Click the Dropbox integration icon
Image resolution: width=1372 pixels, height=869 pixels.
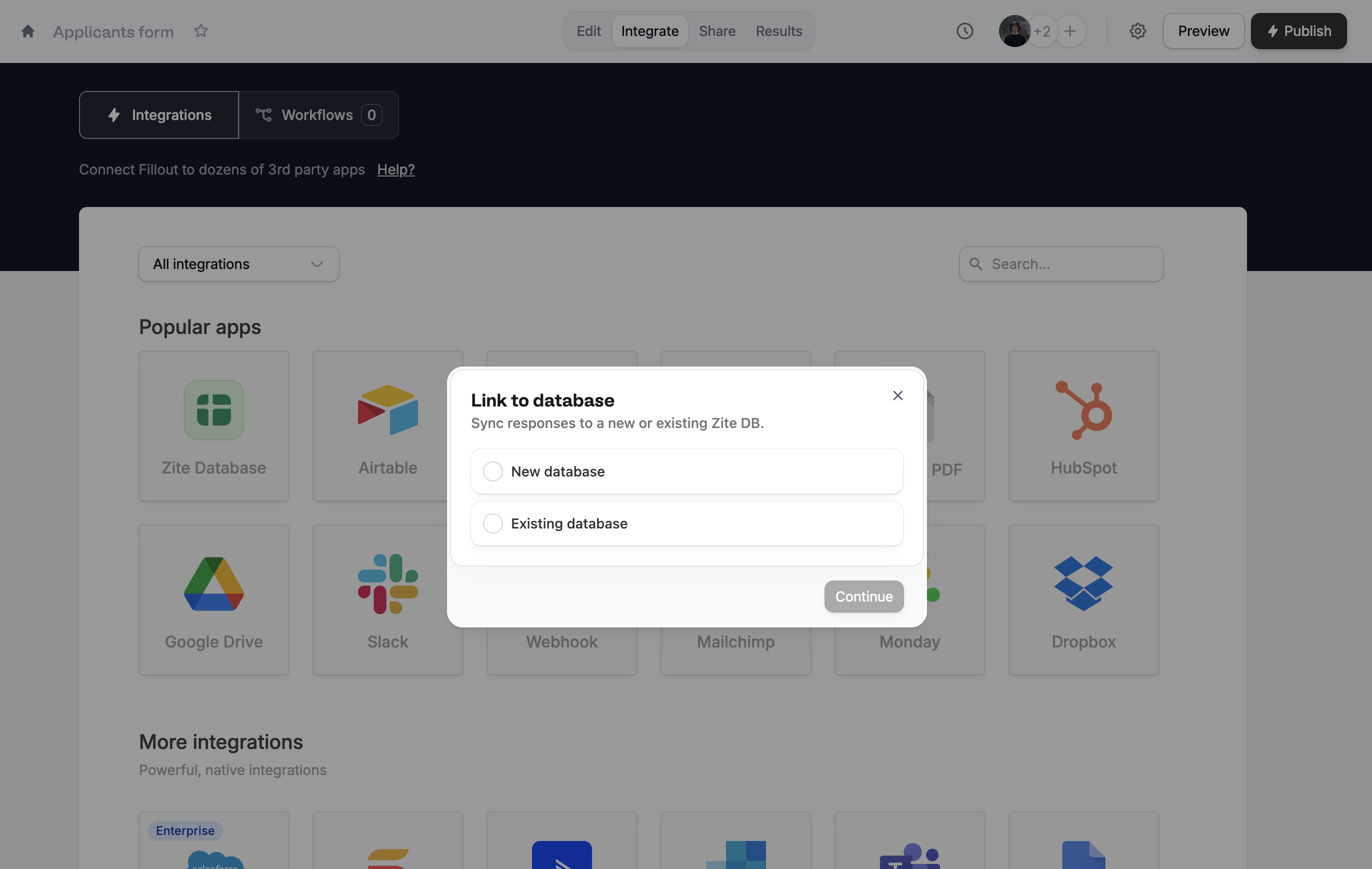[1083, 583]
